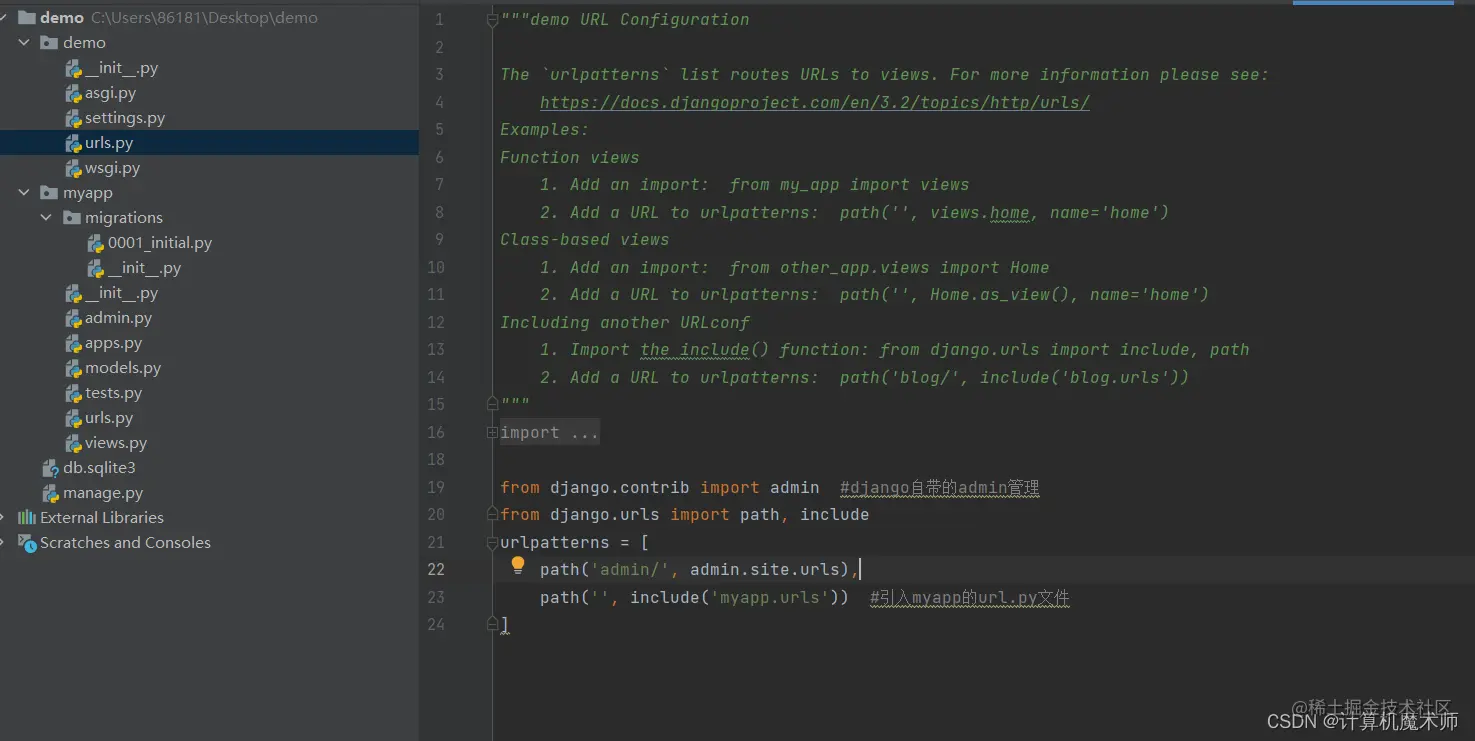Click line number 19 in the gutter
The width and height of the screenshot is (1475, 741).
click(435, 487)
